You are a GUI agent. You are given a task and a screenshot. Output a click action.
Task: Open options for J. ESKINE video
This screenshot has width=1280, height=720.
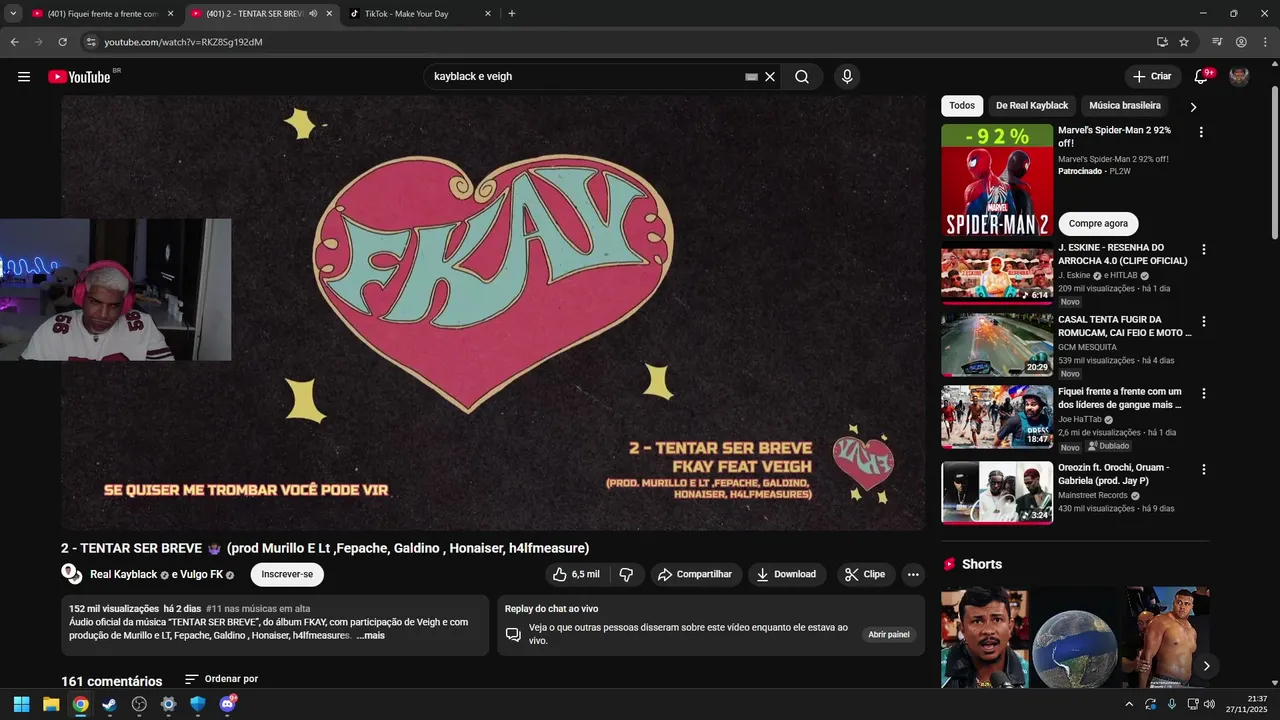1204,250
